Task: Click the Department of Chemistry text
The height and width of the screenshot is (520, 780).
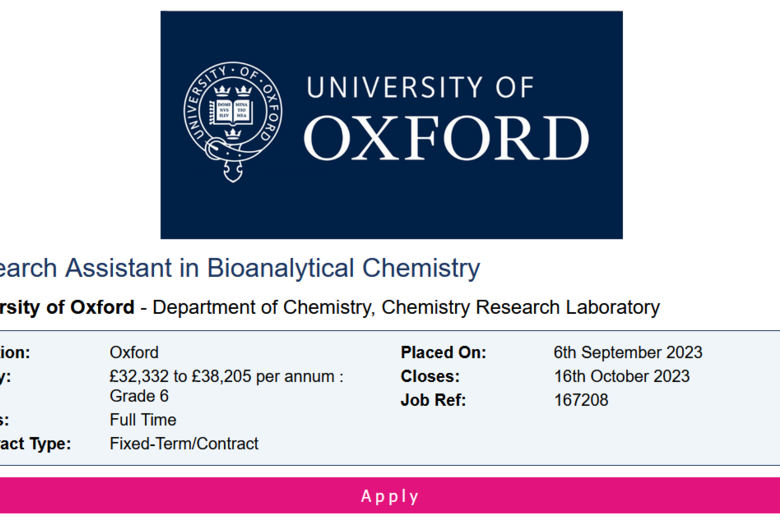Action: (262, 308)
